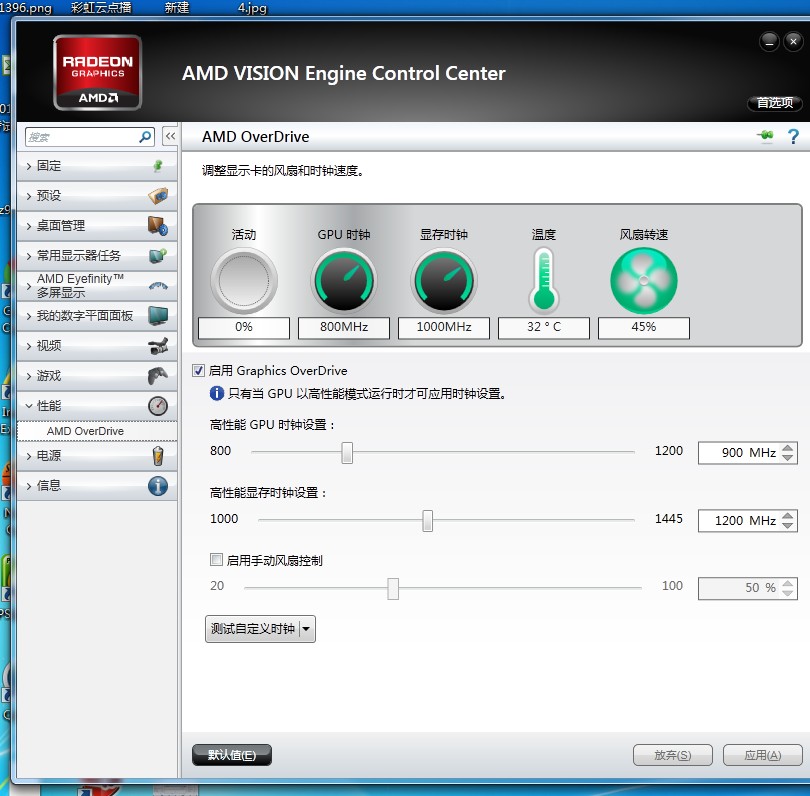Click the 32 ° C temperature readout

point(544,327)
